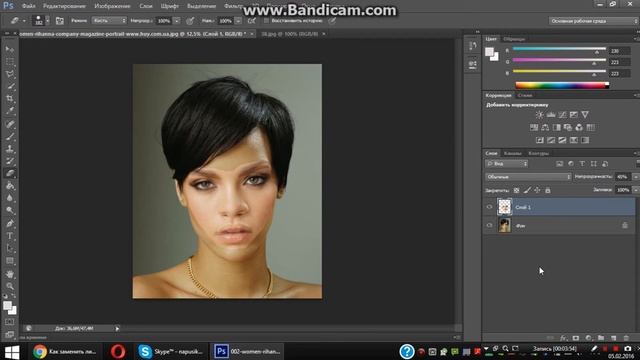This screenshot has width=640, height=360.
Task: Toggle pixel layer filter
Action: point(560,164)
